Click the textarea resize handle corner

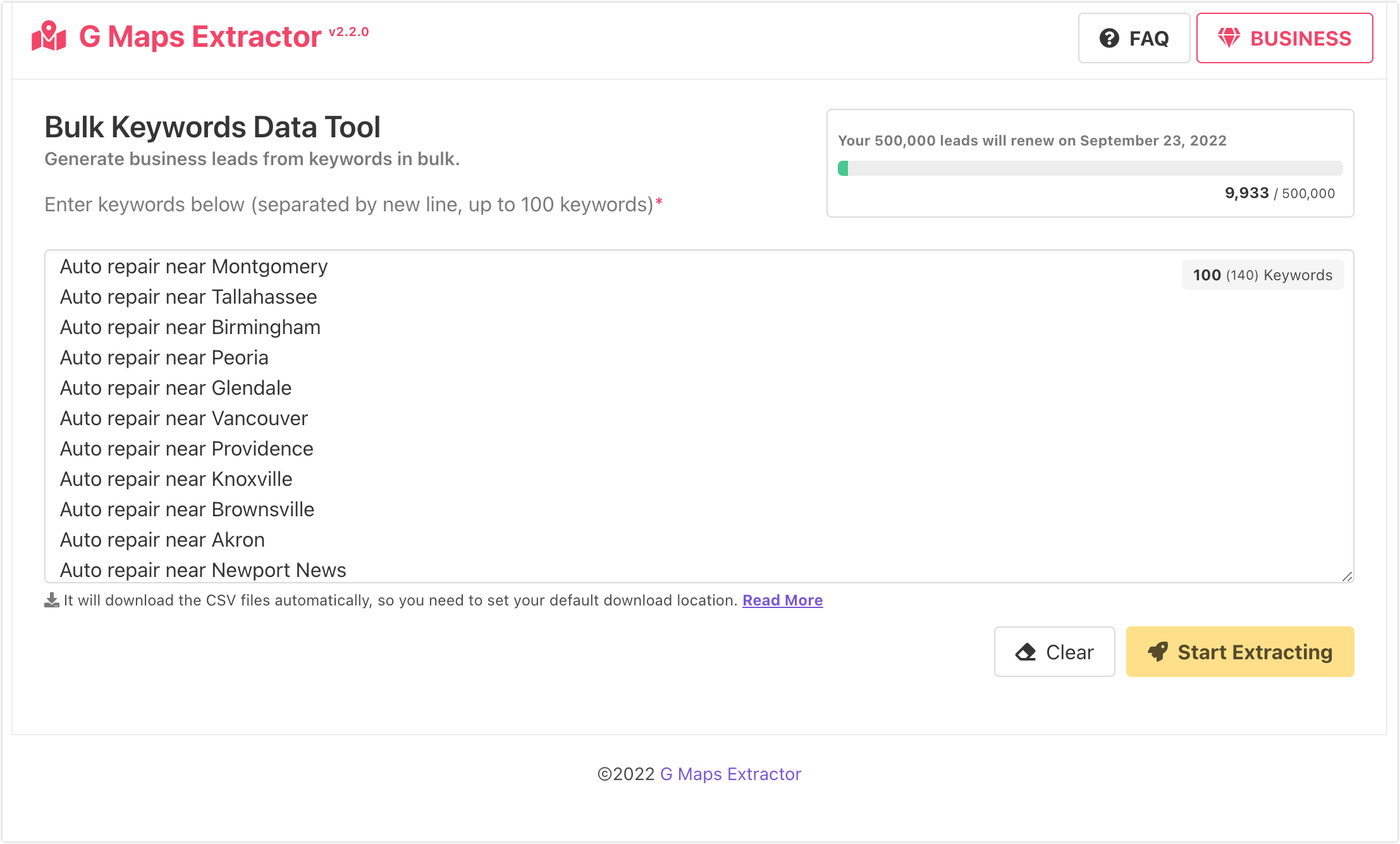point(1347,576)
